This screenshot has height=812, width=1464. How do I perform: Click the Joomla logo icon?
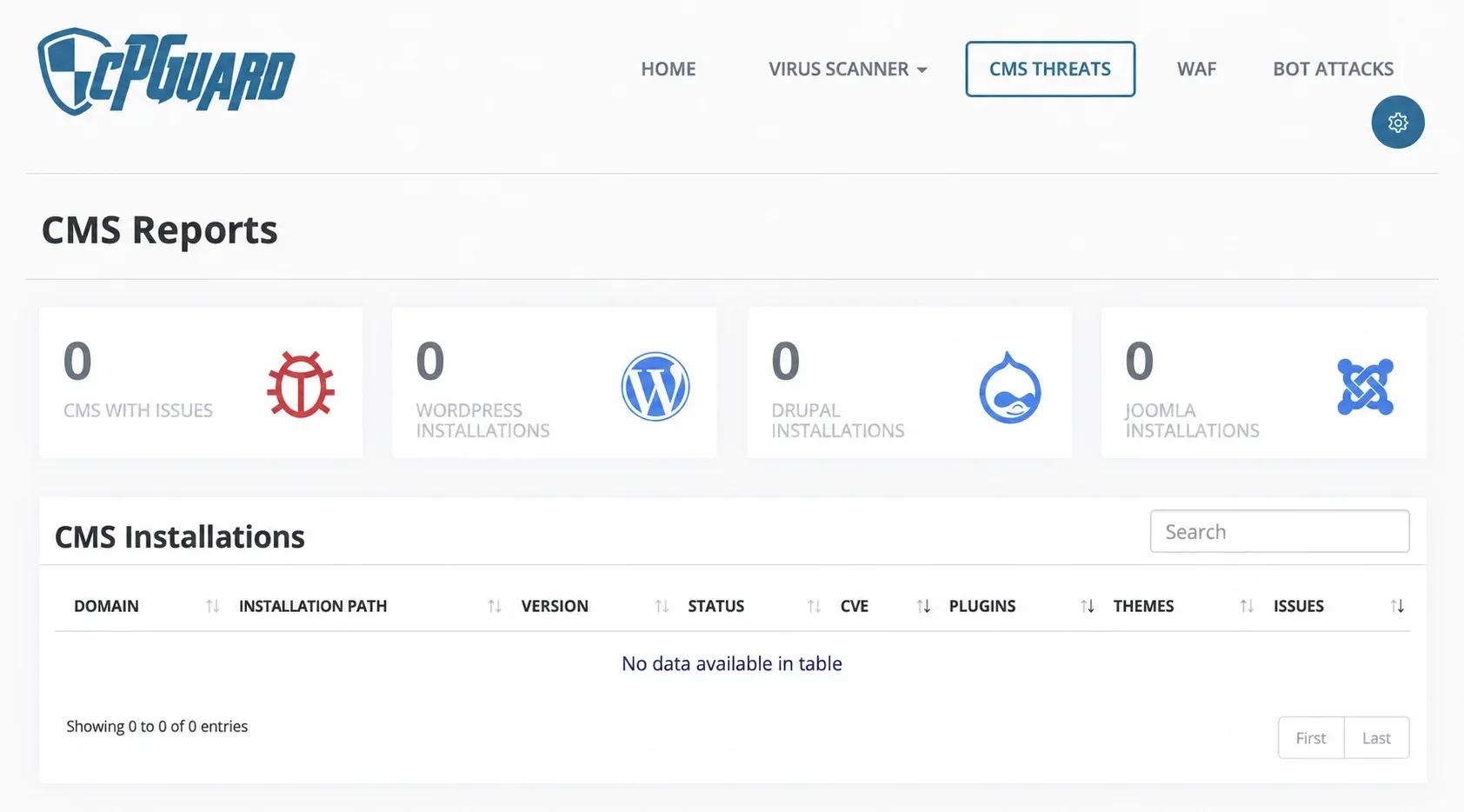click(1365, 386)
